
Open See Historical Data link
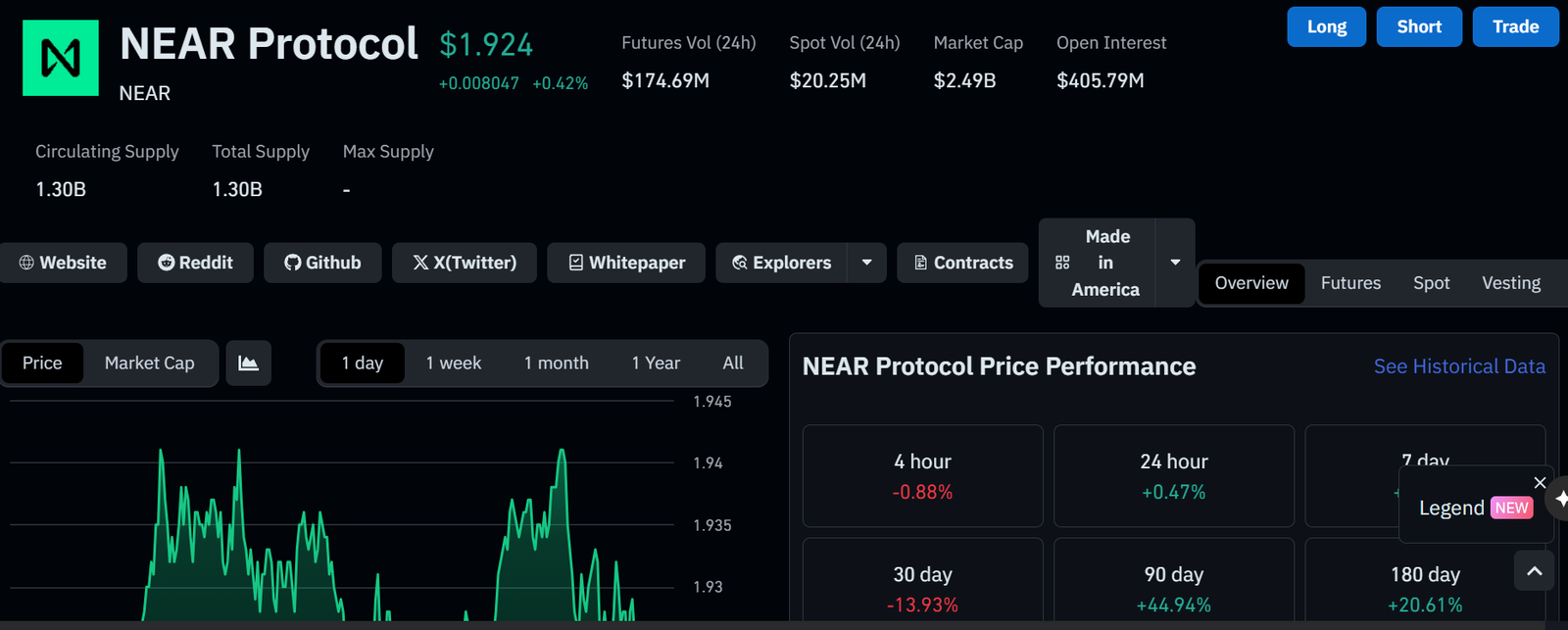coord(1459,366)
